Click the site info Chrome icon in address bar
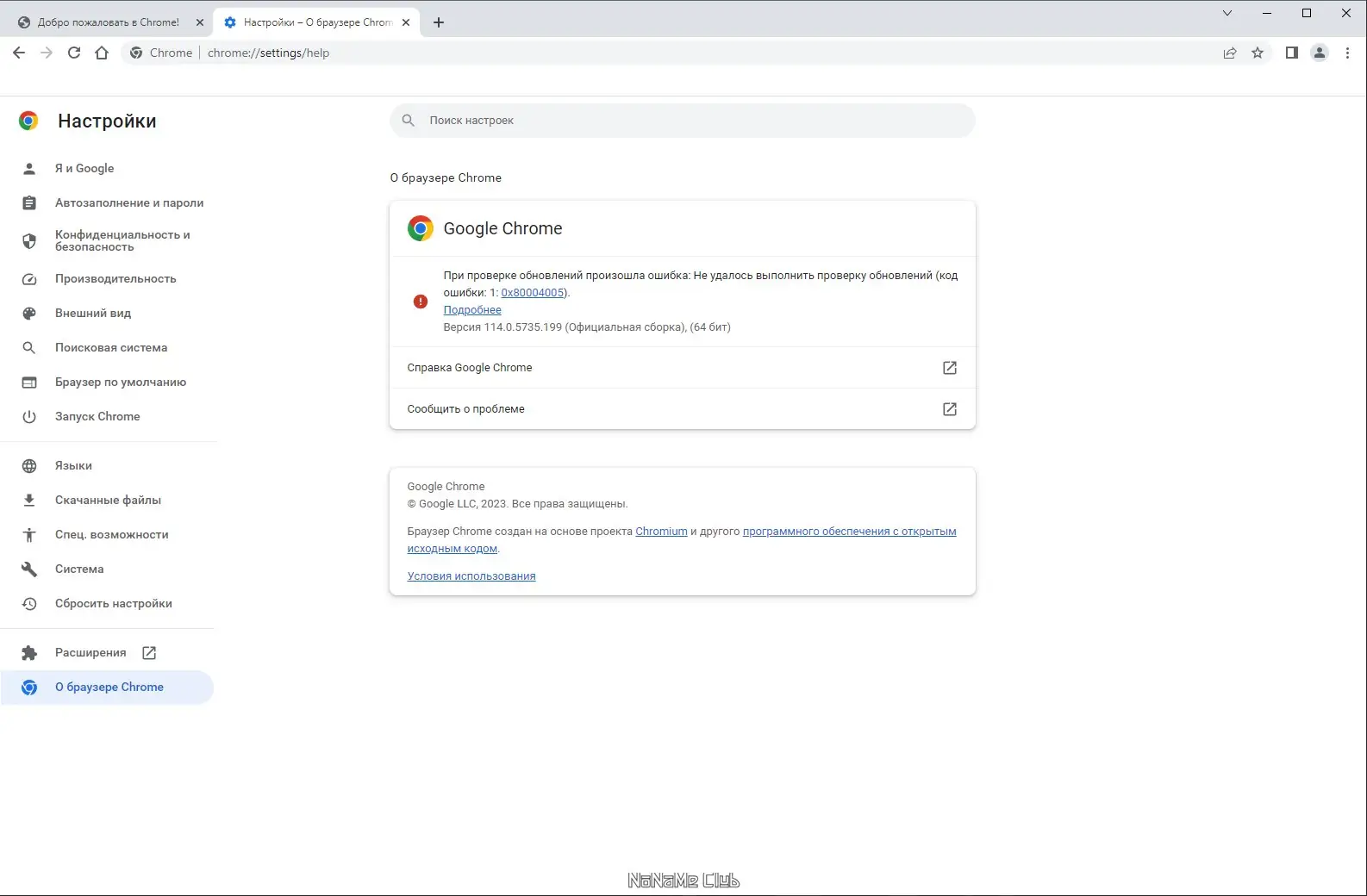This screenshot has height=896, width=1367. pos(136,53)
